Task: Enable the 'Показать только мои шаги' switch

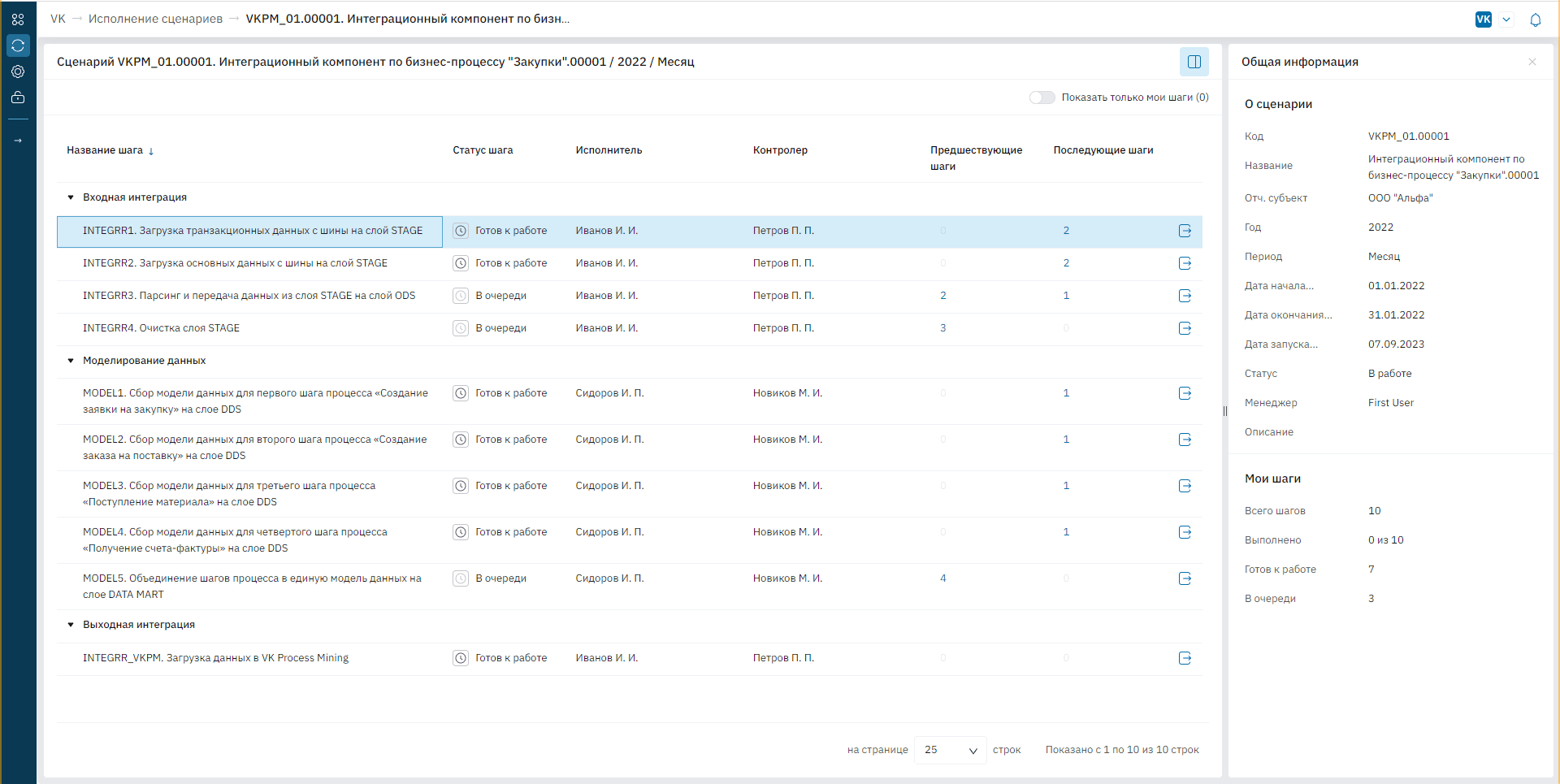Action: pyautogui.click(x=1042, y=97)
